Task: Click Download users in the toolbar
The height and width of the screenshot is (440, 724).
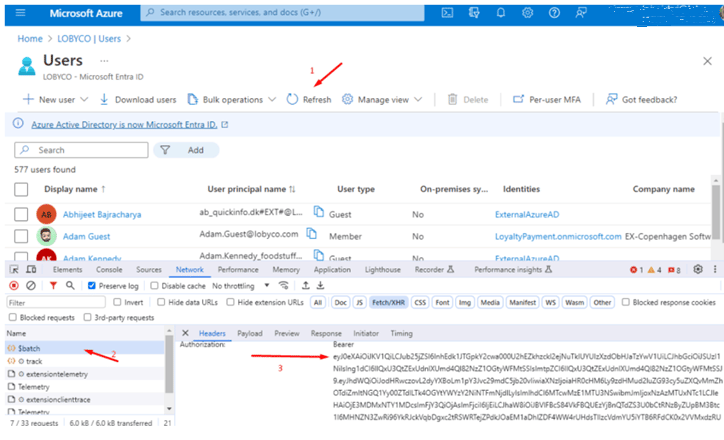Action: point(138,99)
